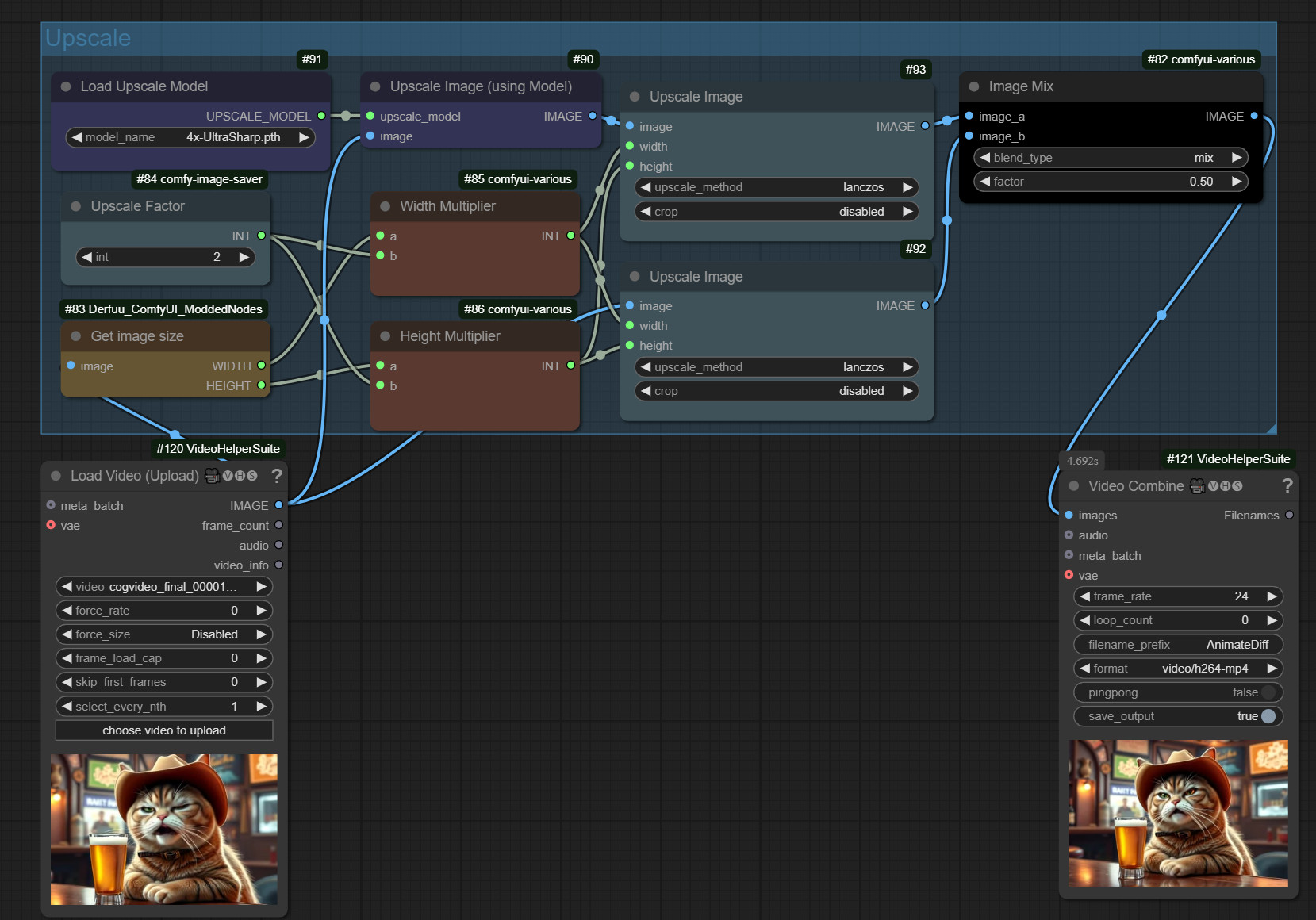Open blend_type dropdown in Image Mix
Image resolution: width=1316 pixels, height=920 pixels.
tap(1111, 158)
